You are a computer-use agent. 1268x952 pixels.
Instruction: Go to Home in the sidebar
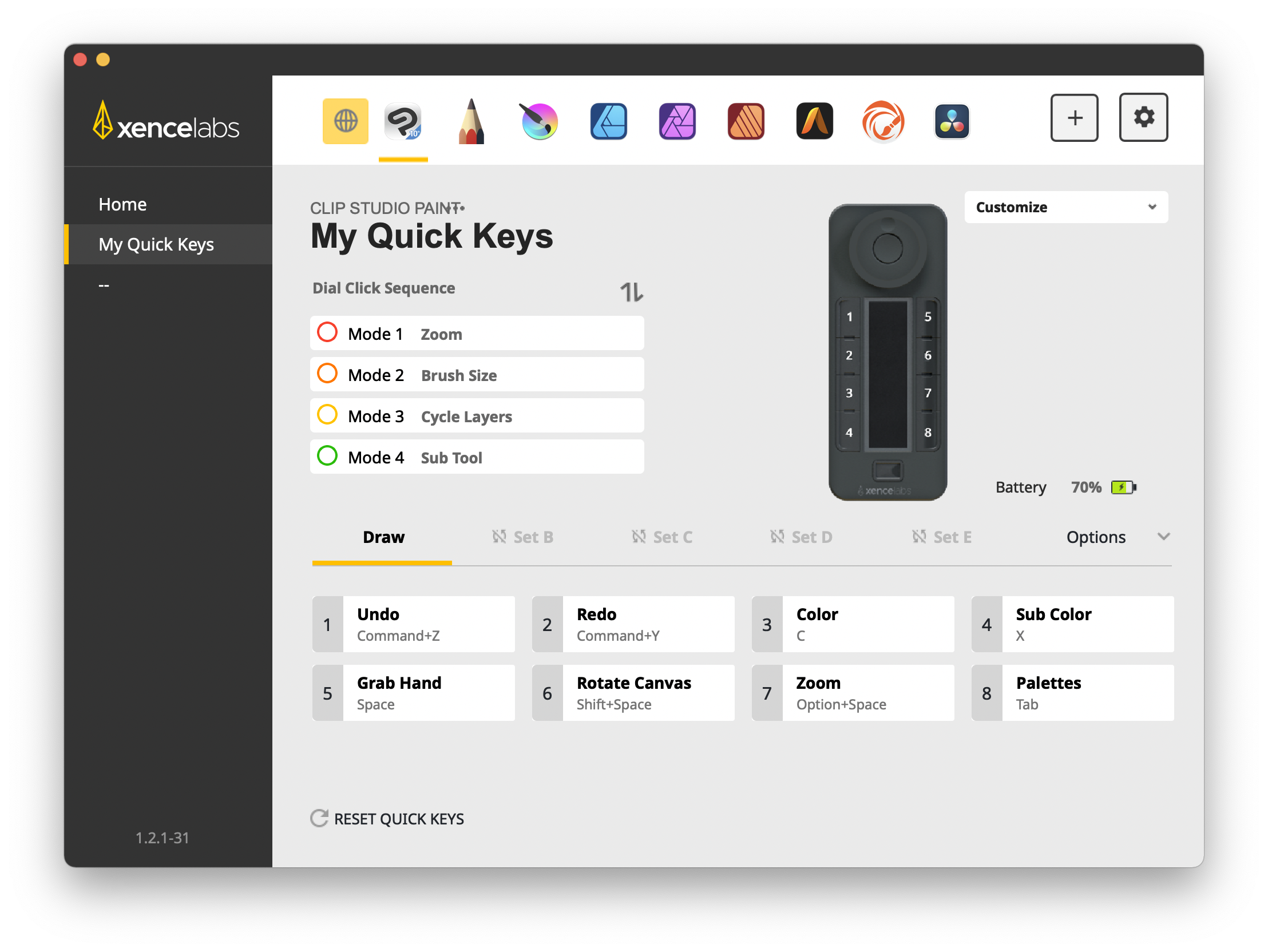point(122,204)
